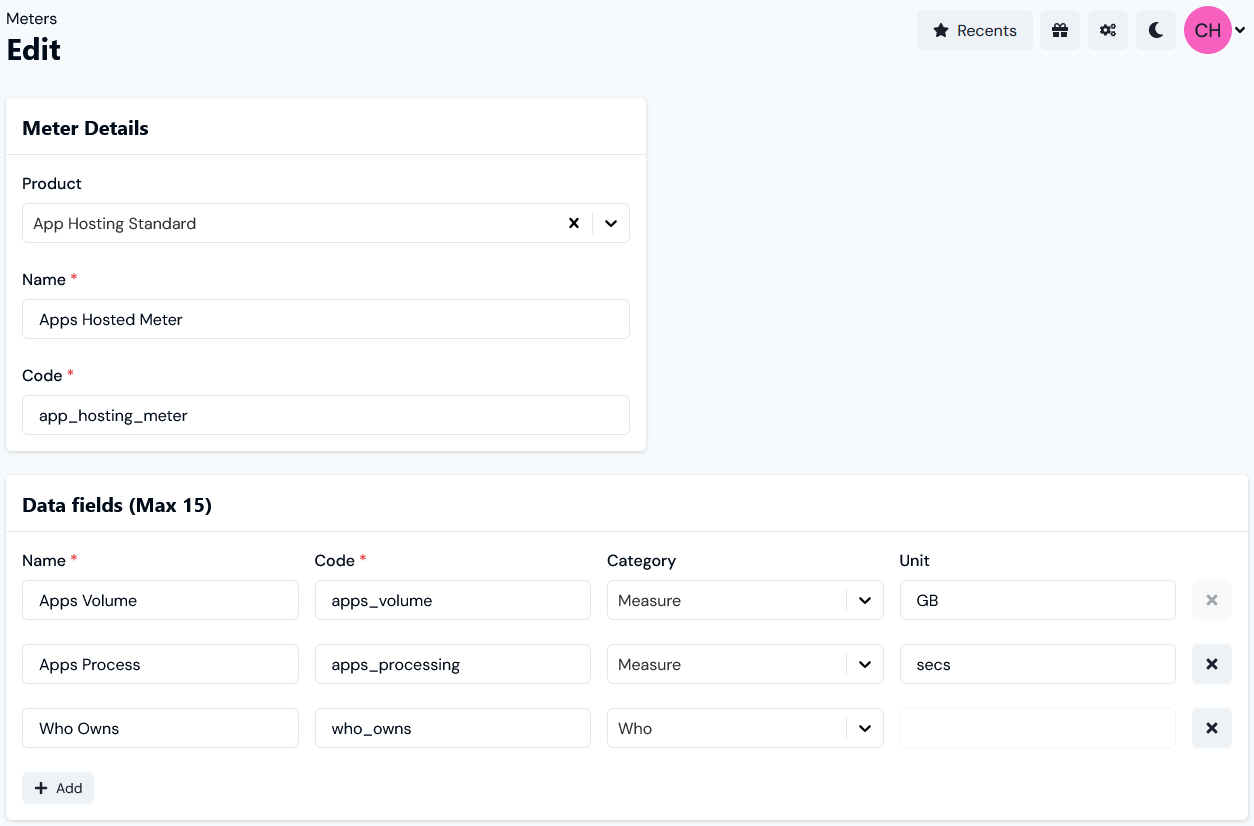Select the Code field app_hosting_meter

click(x=325, y=415)
